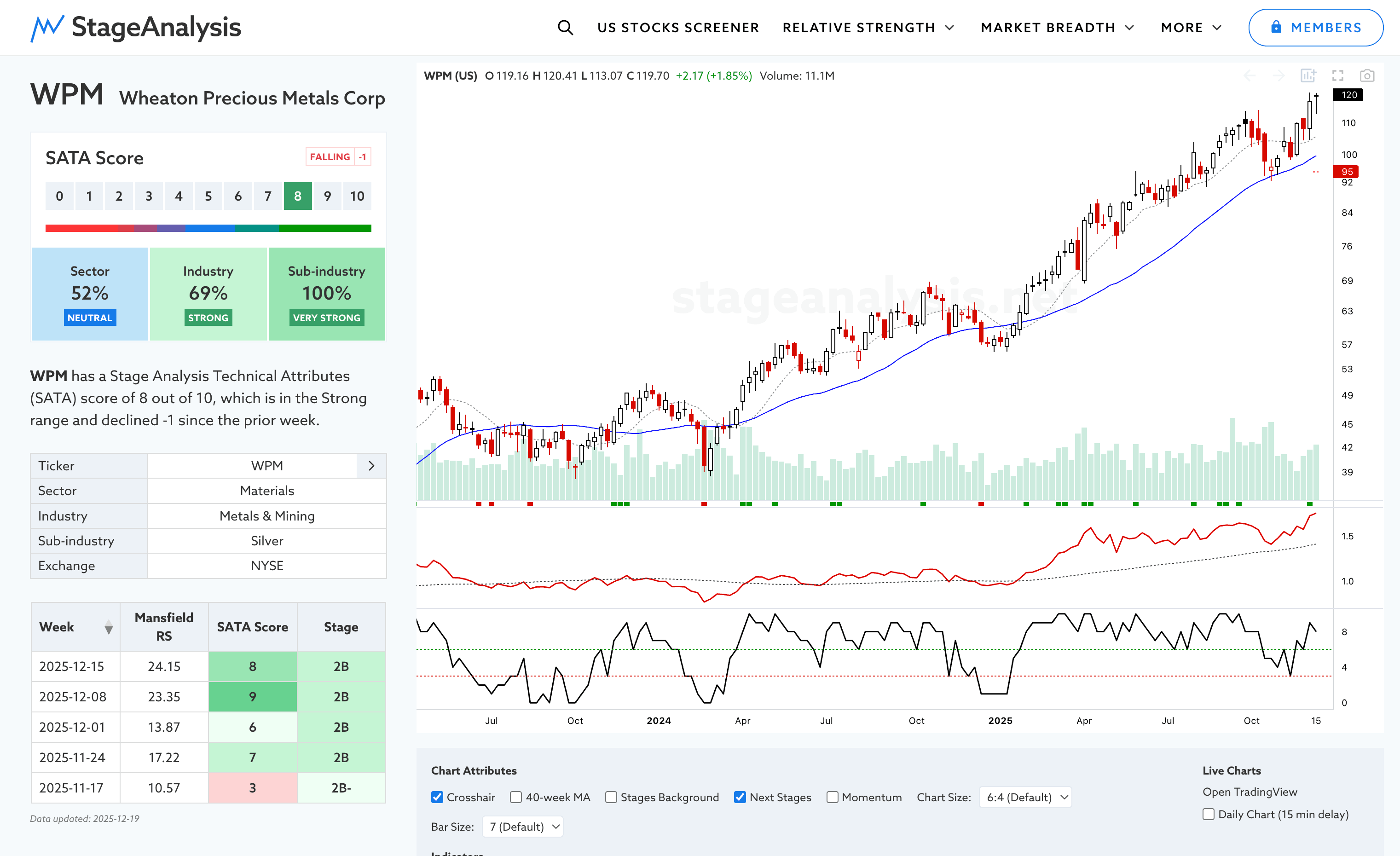Open the search magnifier icon

pyautogui.click(x=565, y=27)
